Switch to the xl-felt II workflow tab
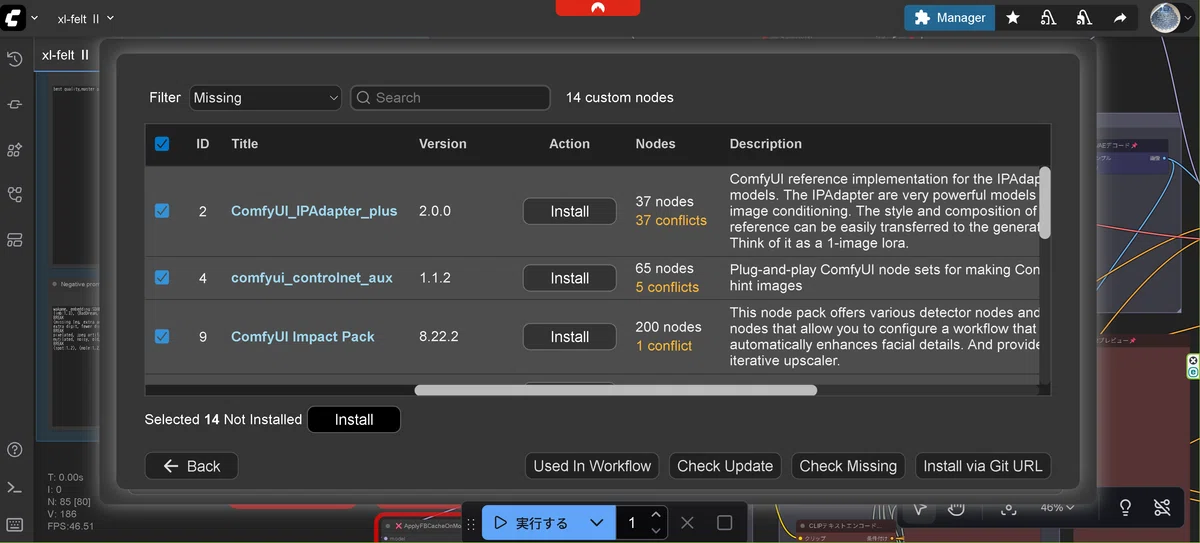 pyautogui.click(x=65, y=55)
